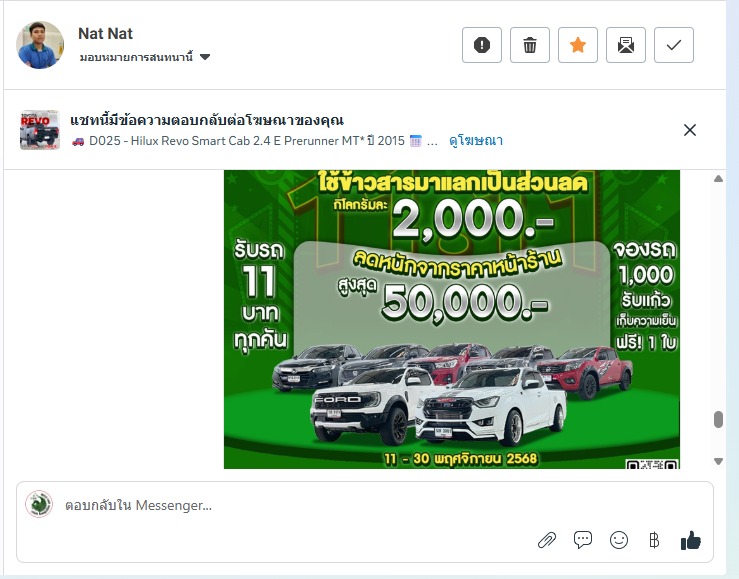This screenshot has width=739, height=579.
Task: Click scrollbar down arrow in chat
Action: 718,461
